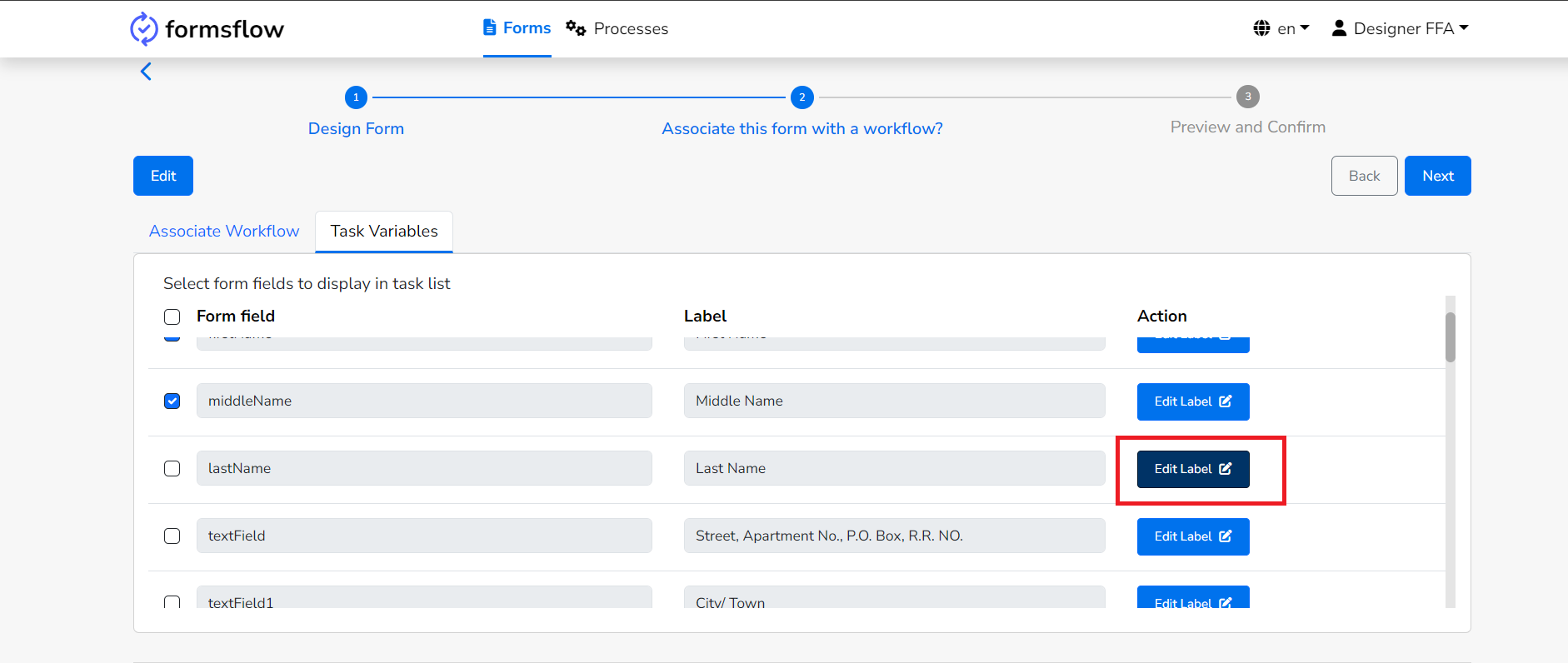1568x663 pixels.
Task: Click pencil icon in Street Edit Label button
Action: click(x=1226, y=536)
